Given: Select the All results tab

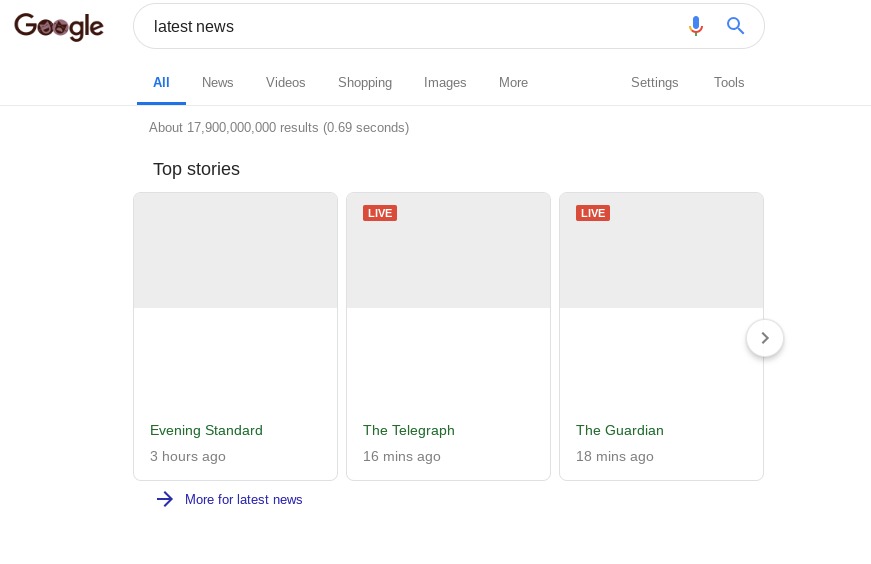Looking at the screenshot, I should (161, 83).
